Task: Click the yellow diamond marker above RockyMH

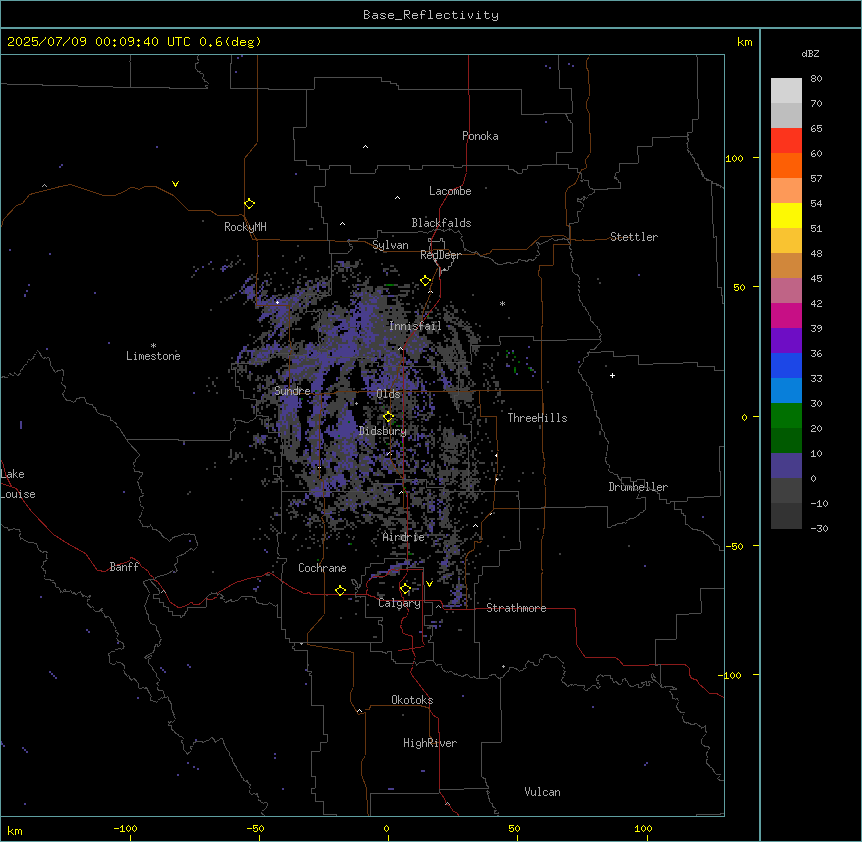Action: [250, 204]
